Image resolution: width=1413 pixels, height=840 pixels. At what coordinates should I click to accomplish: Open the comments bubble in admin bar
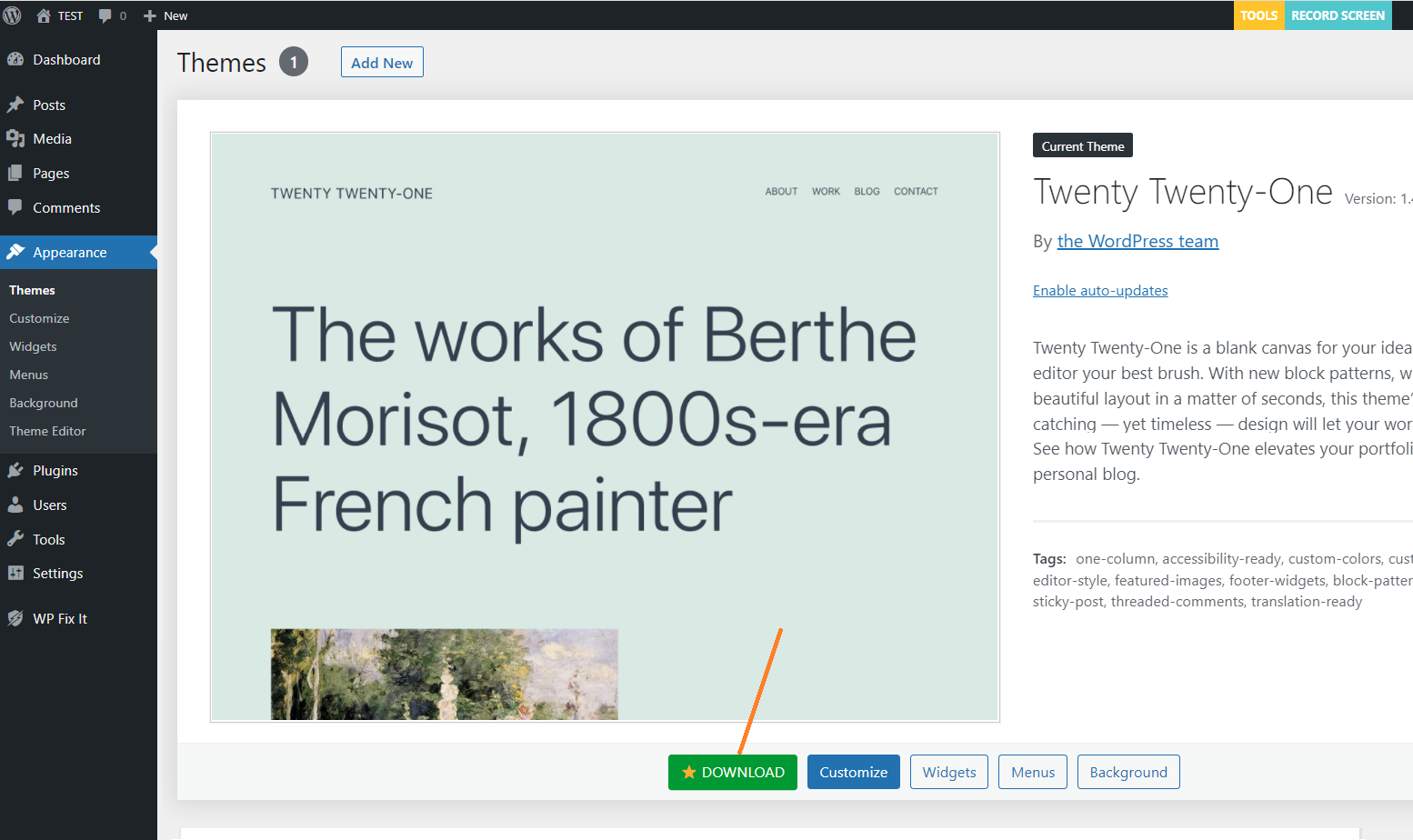pos(105,15)
